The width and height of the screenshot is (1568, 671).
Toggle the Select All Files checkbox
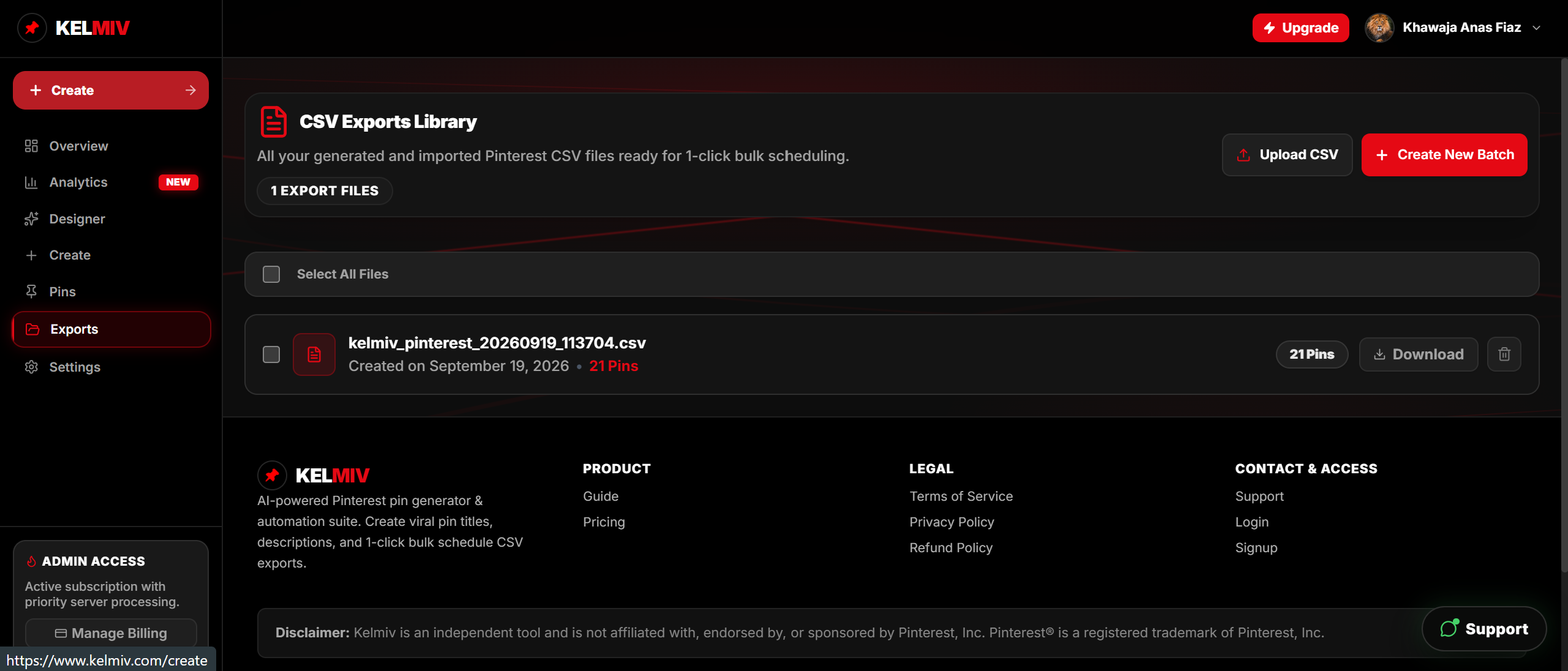271,274
